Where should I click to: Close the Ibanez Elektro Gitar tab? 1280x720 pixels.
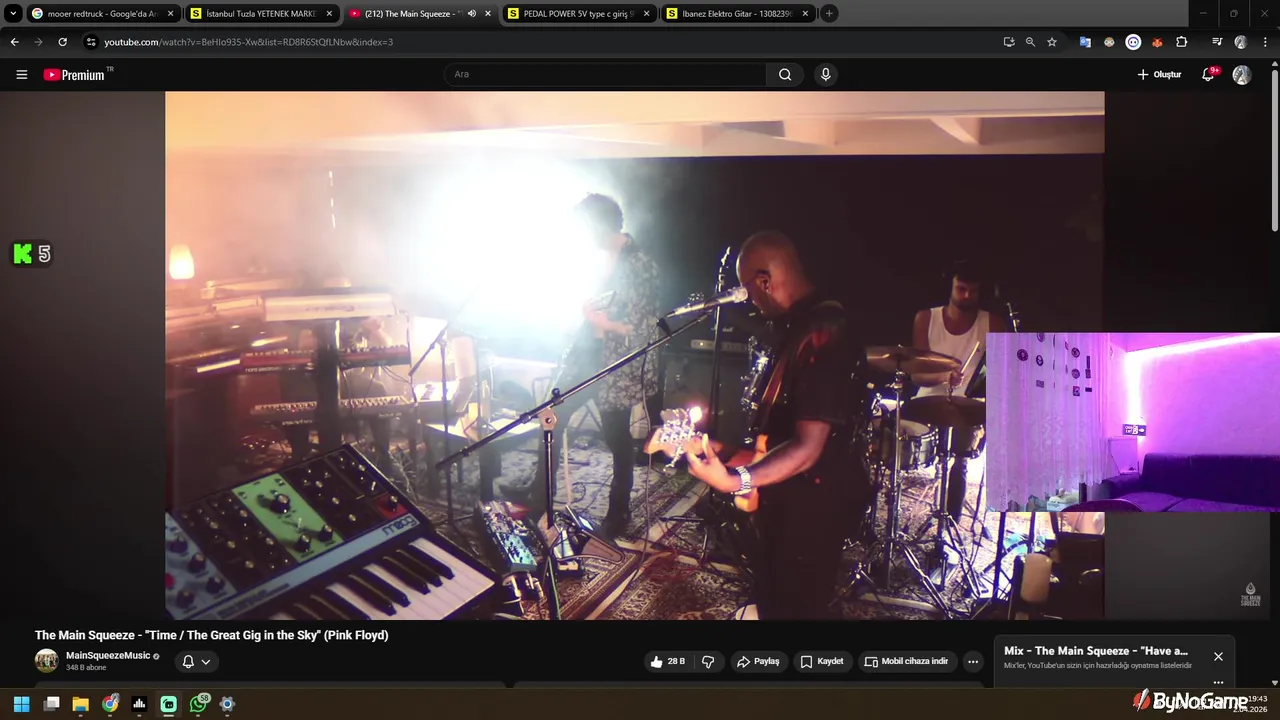coord(805,14)
